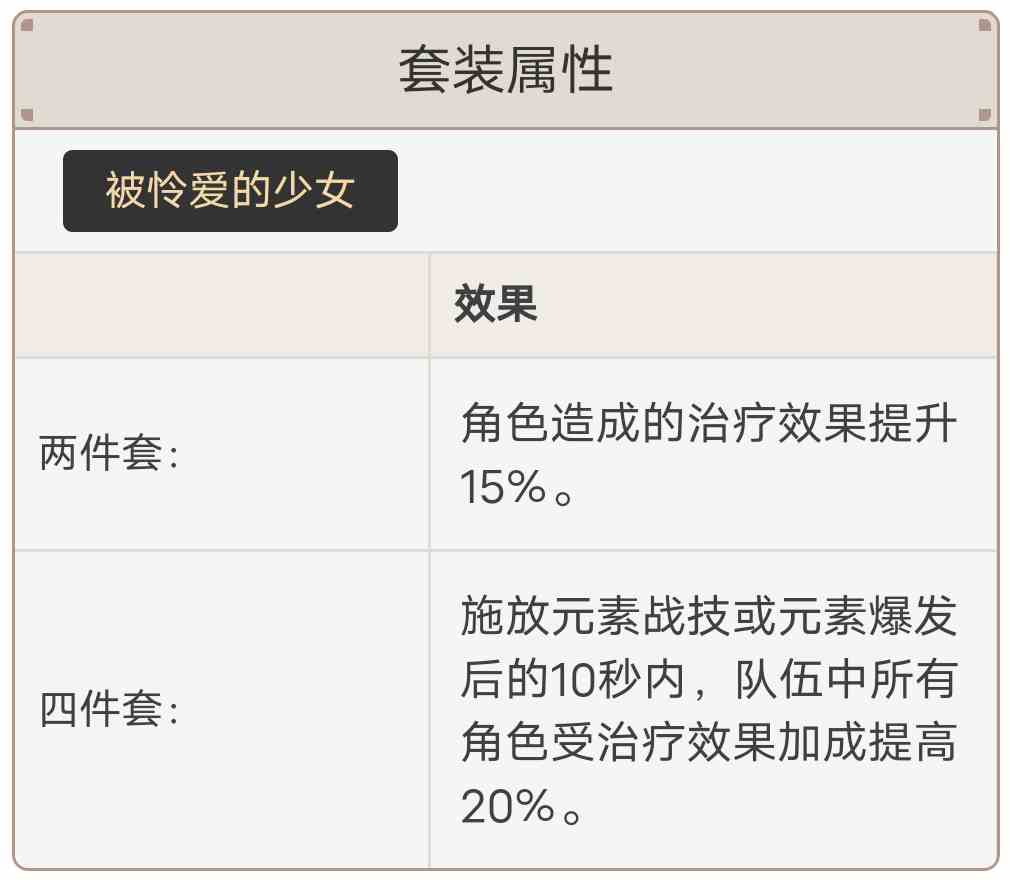
Task: Click the two-piece effect text 治疗效果提升15%
Action: (709, 454)
